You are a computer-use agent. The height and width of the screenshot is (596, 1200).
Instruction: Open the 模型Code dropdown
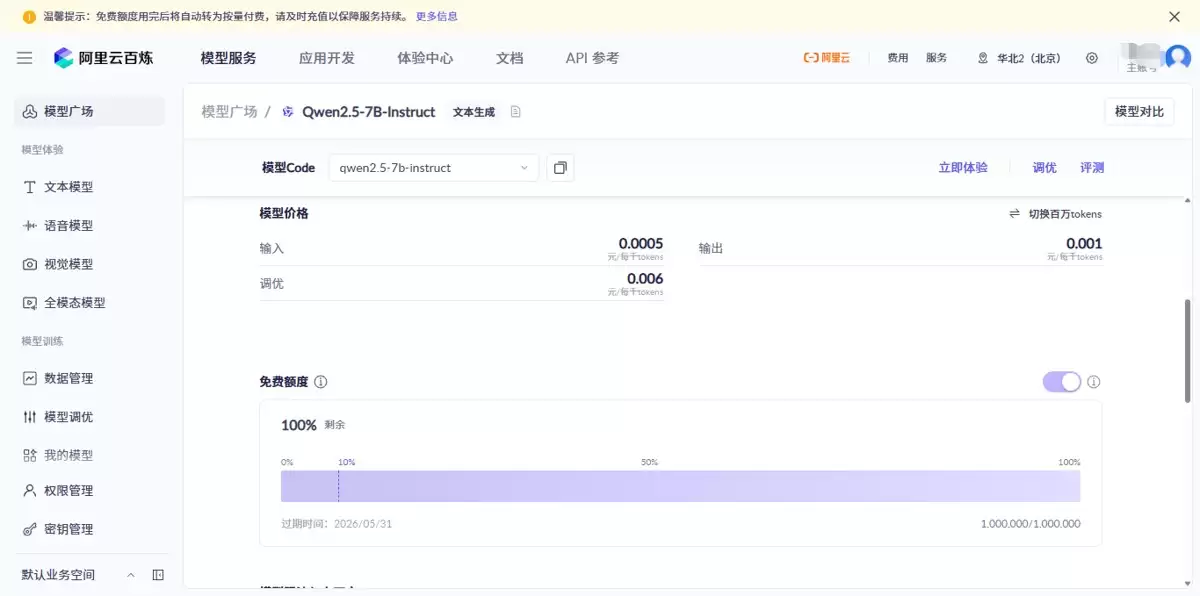click(x=434, y=167)
